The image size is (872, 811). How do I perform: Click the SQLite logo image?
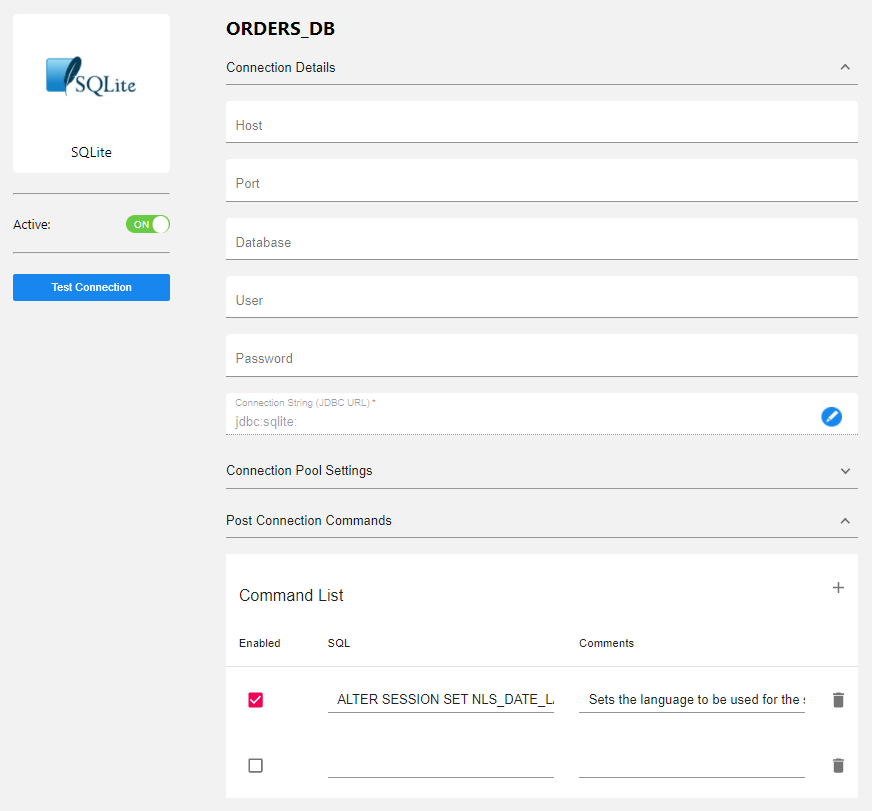pyautogui.click(x=91, y=77)
